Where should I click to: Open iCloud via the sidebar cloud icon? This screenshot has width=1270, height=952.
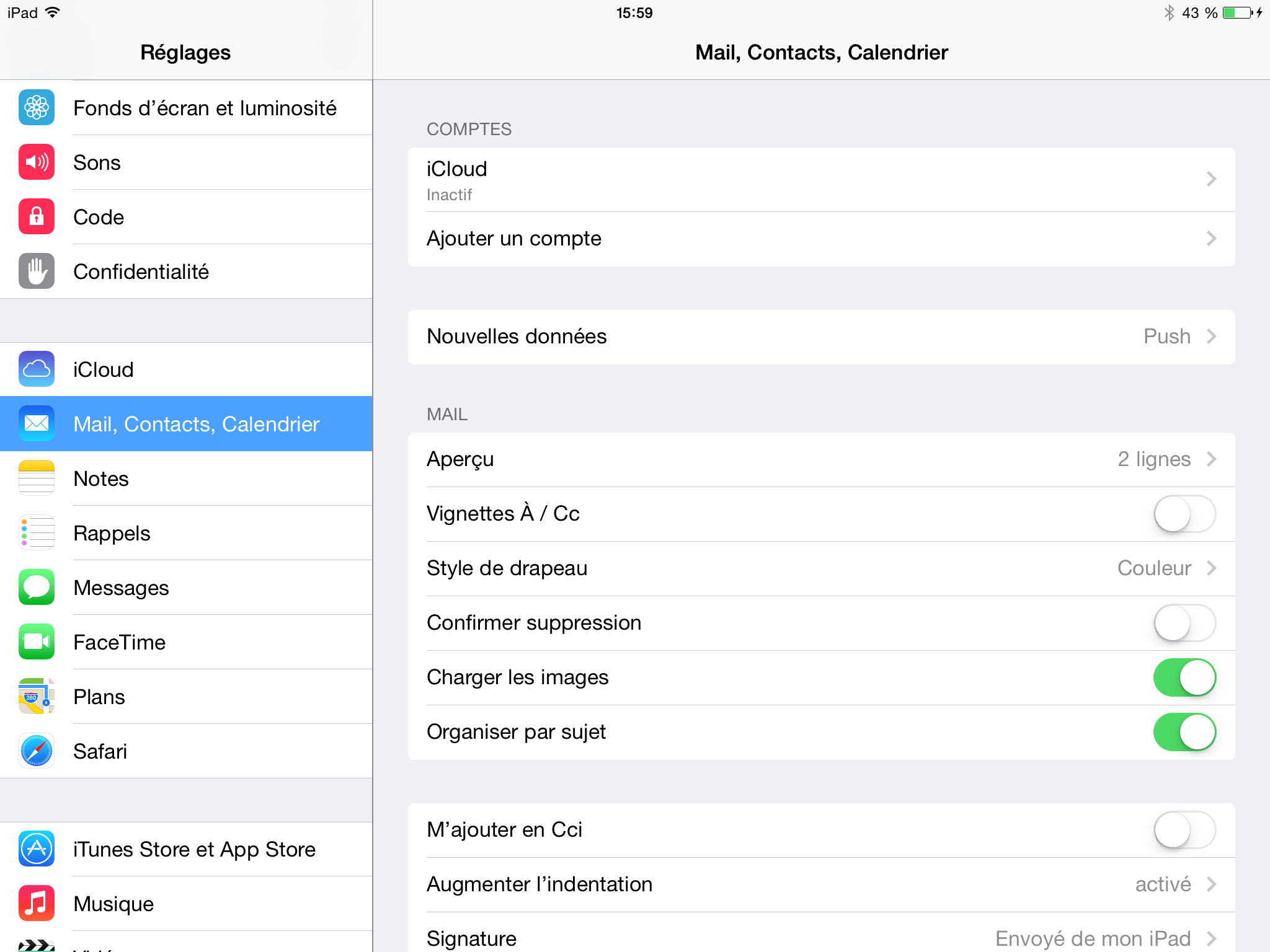click(37, 369)
